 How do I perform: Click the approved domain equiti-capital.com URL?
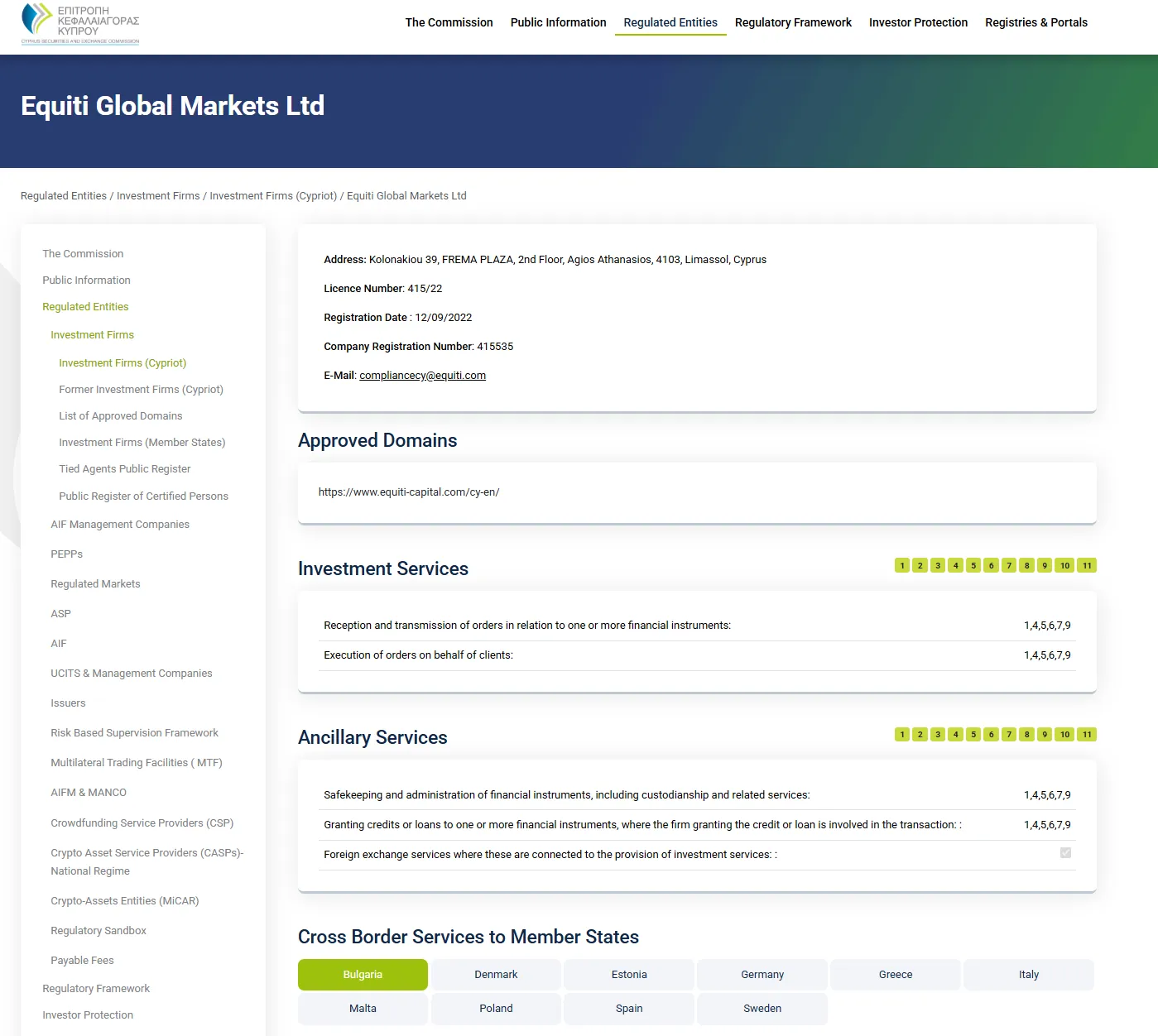coord(409,492)
